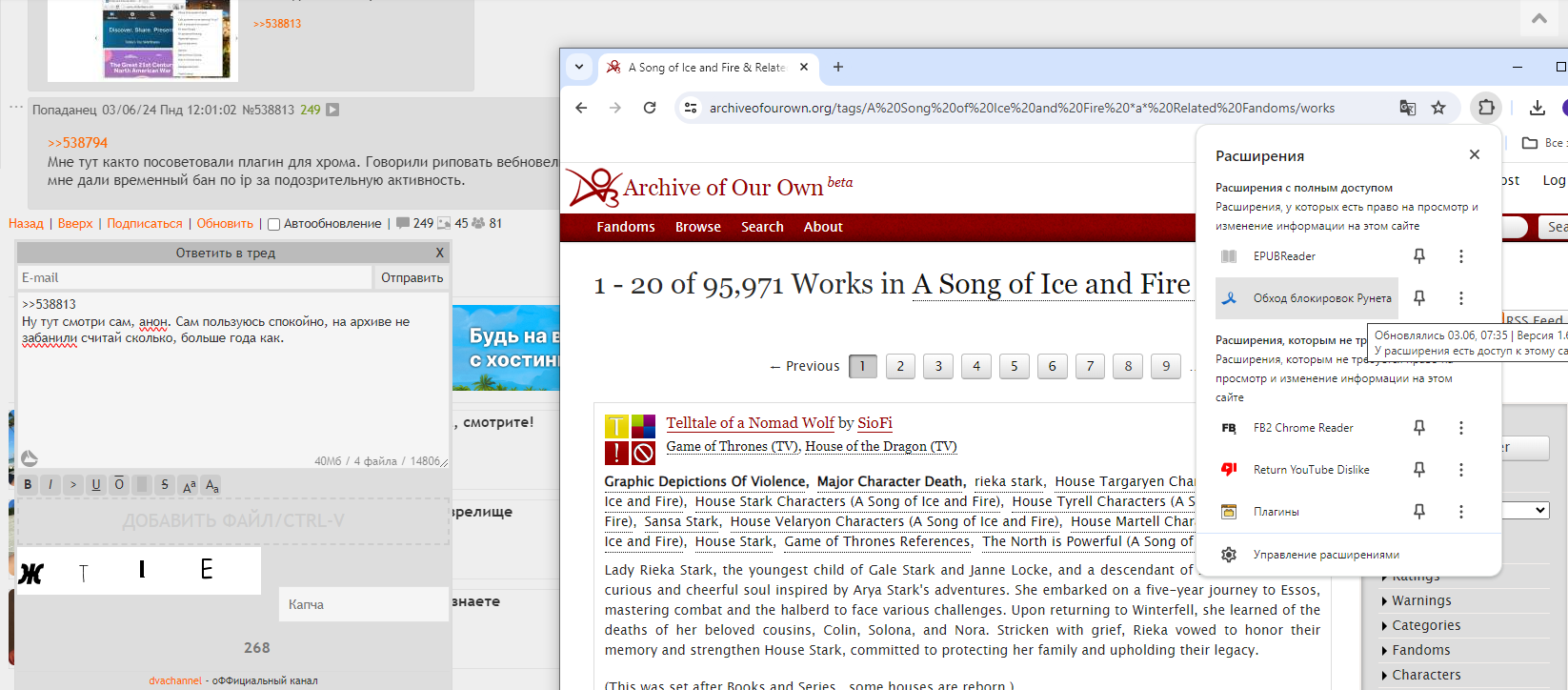
Task: Pin the Плагины extension
Action: [x=1419, y=512]
